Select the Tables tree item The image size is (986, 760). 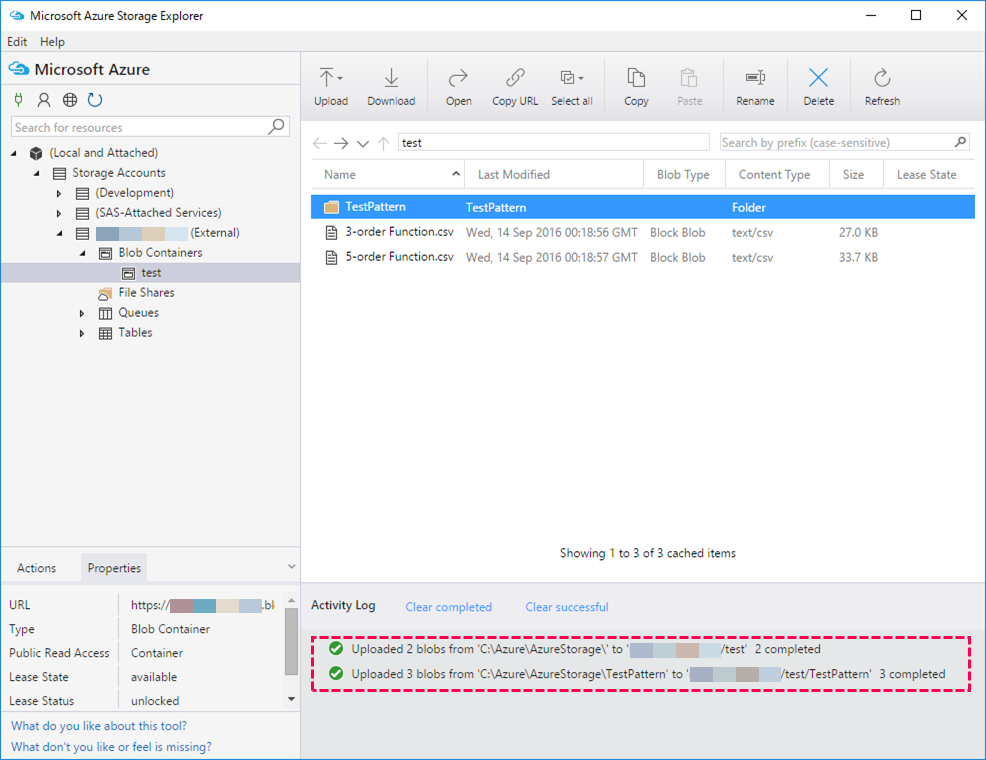coord(135,333)
